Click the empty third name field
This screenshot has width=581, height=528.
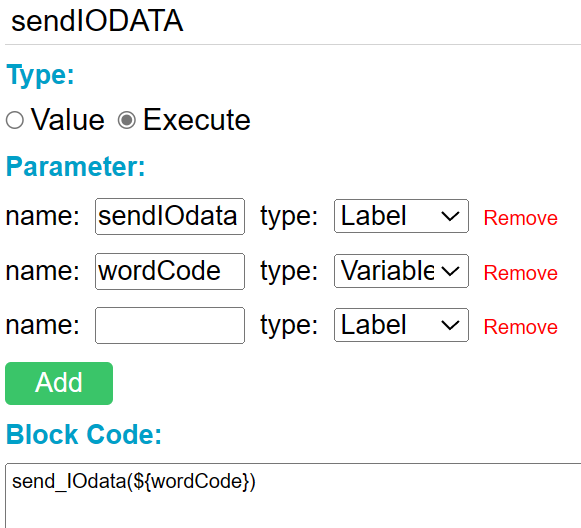[170, 325]
